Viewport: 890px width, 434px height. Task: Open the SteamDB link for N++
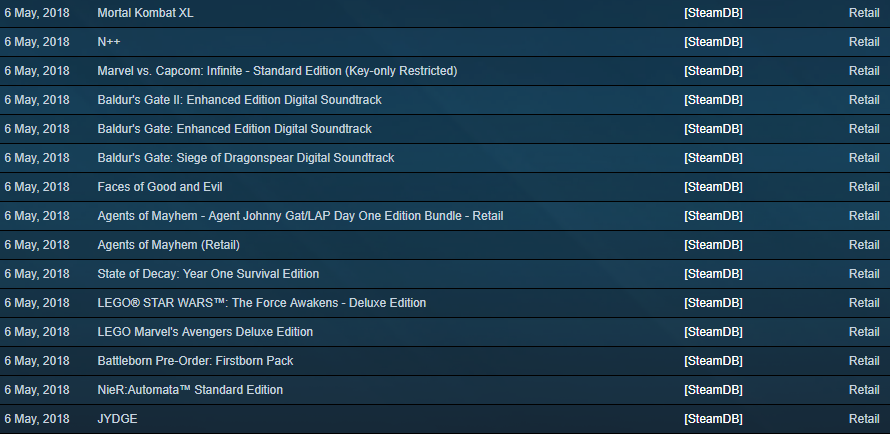713,41
